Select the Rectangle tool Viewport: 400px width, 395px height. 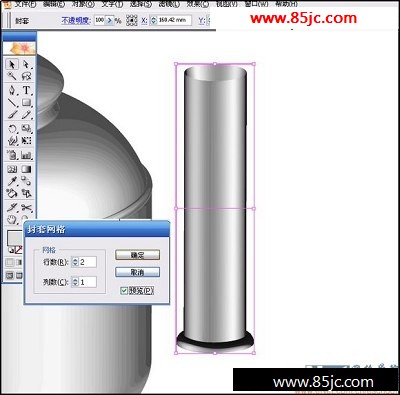(26, 103)
